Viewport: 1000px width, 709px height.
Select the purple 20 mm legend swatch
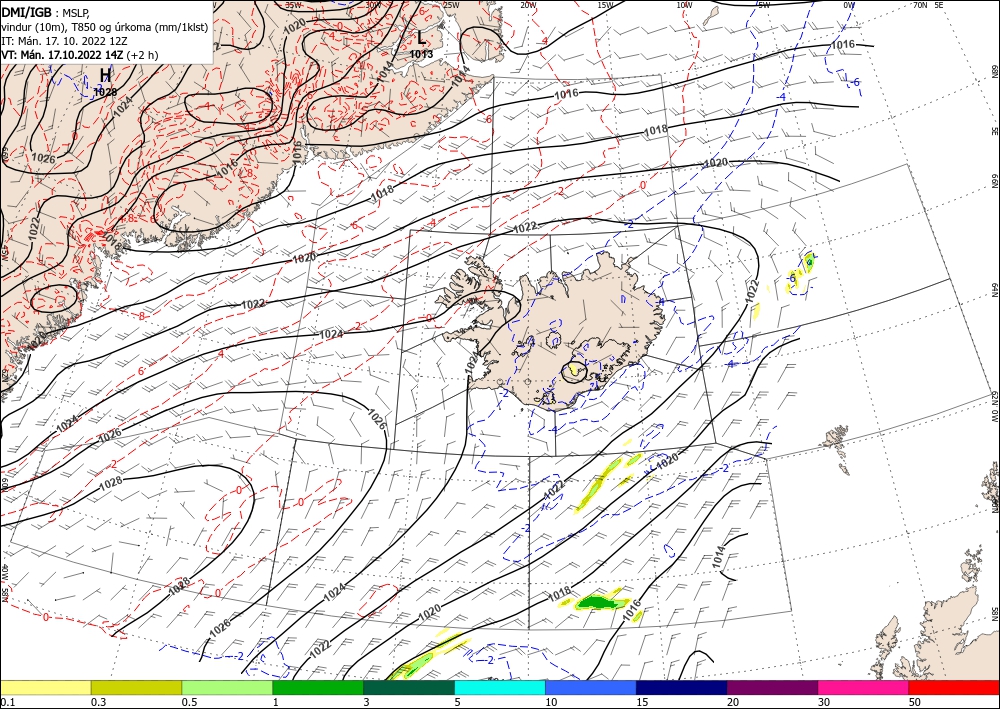772,687
